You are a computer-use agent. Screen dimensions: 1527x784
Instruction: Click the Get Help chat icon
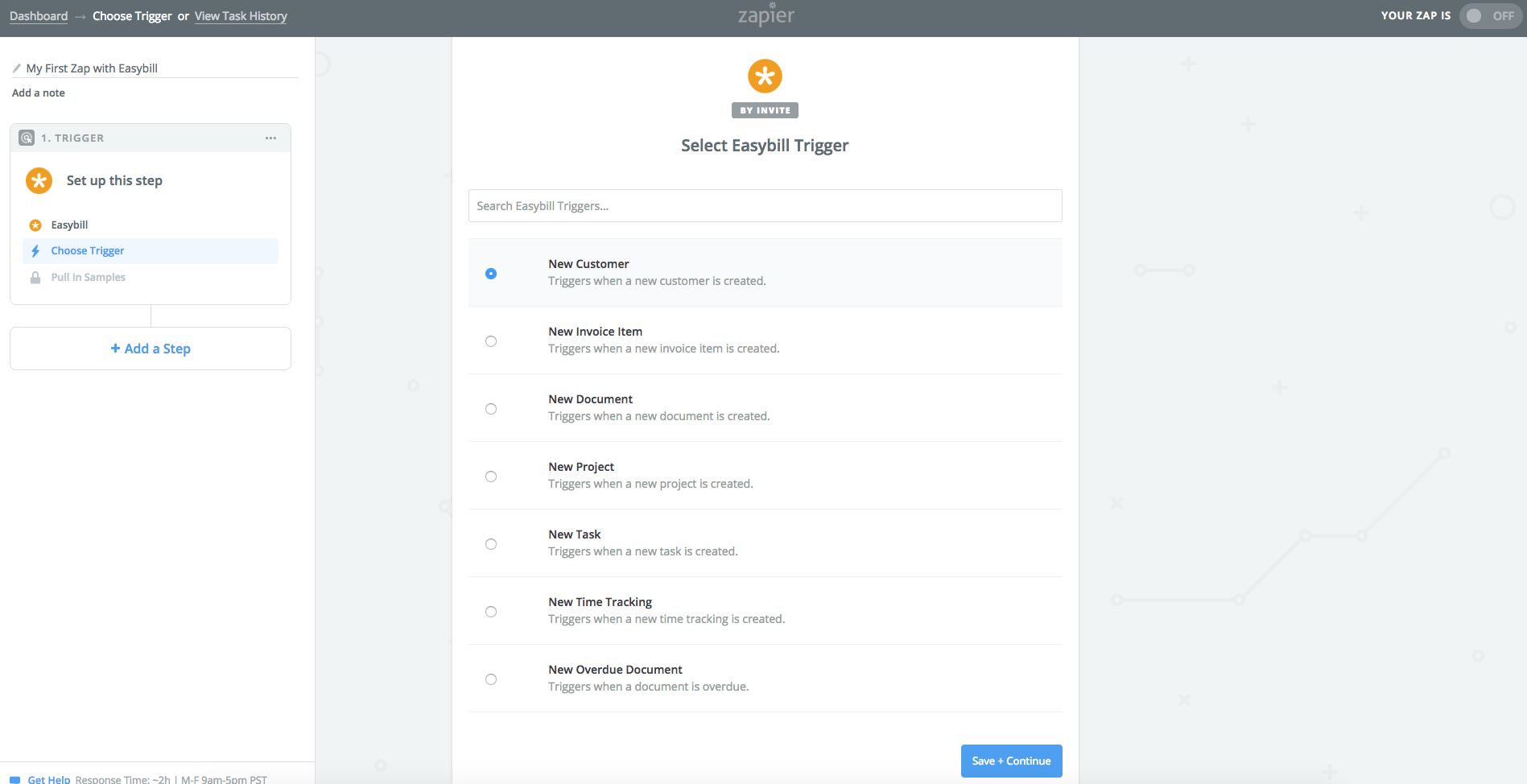[14, 779]
